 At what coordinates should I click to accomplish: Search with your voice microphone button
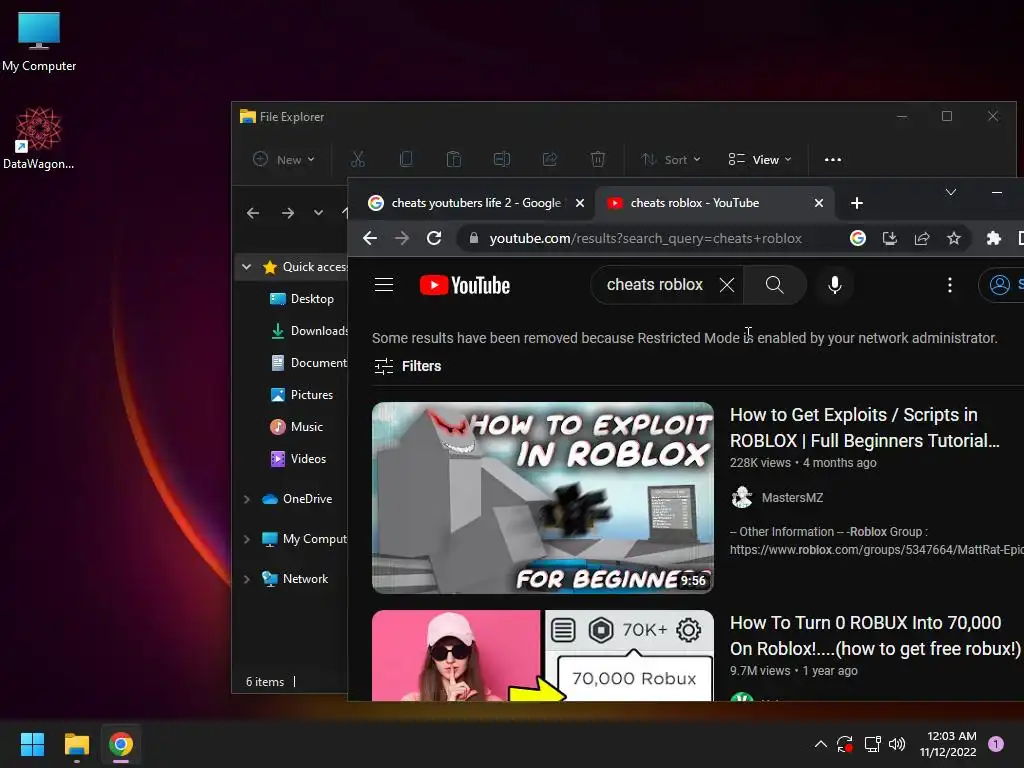coord(834,285)
